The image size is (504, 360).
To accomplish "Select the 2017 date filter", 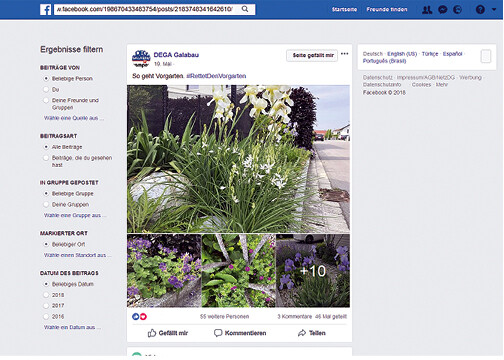I will tap(46, 305).
